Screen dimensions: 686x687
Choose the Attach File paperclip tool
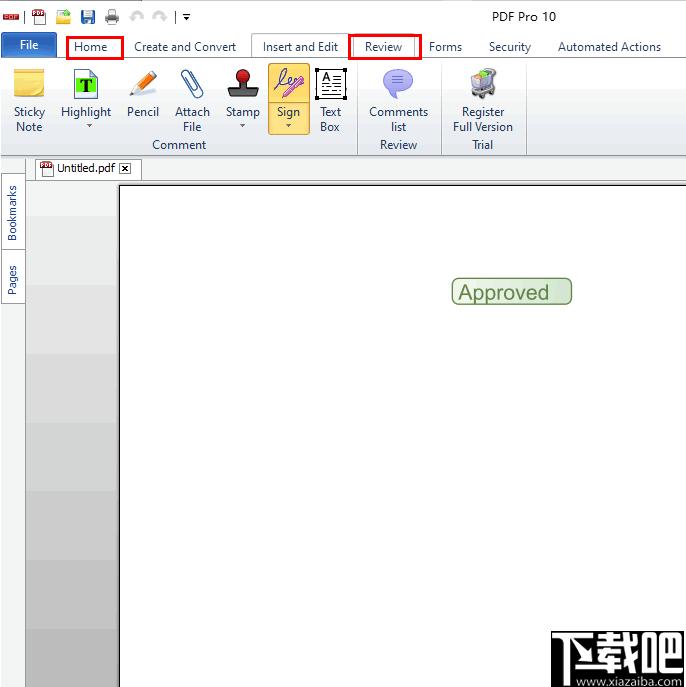192,100
